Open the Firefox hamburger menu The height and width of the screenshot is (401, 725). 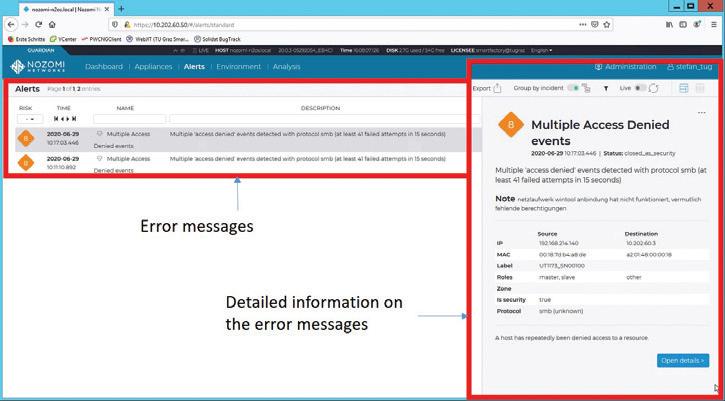(x=714, y=25)
